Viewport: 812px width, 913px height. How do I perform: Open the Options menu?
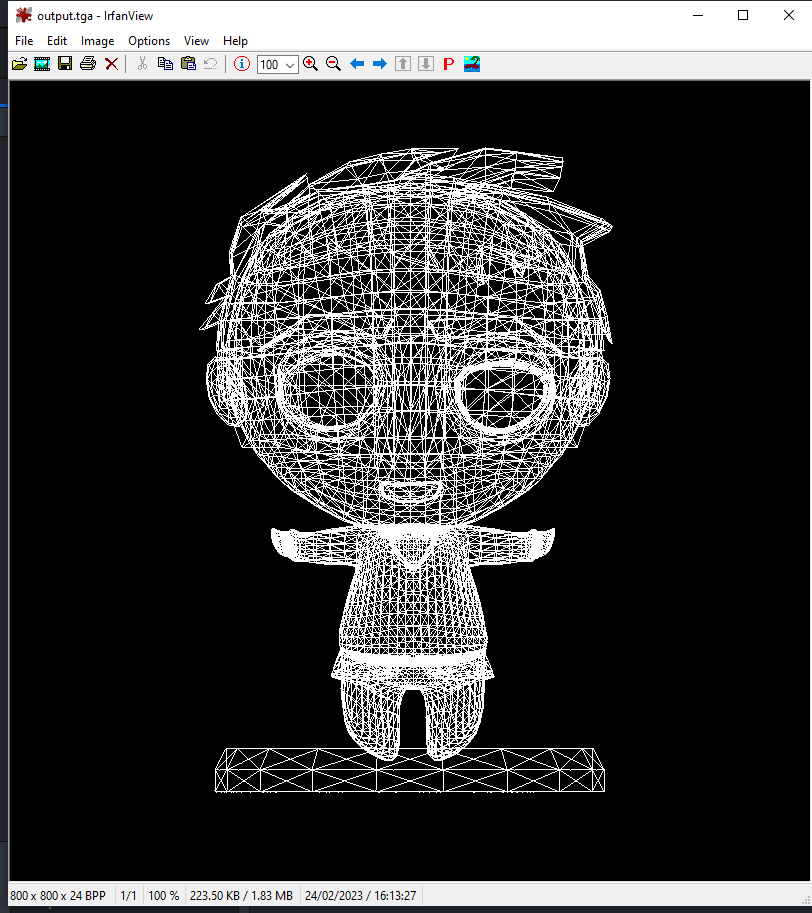(x=148, y=41)
